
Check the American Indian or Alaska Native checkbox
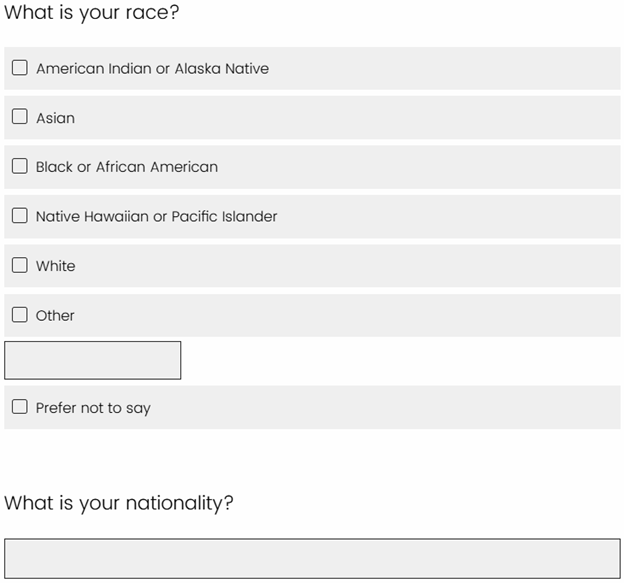[x=20, y=68]
